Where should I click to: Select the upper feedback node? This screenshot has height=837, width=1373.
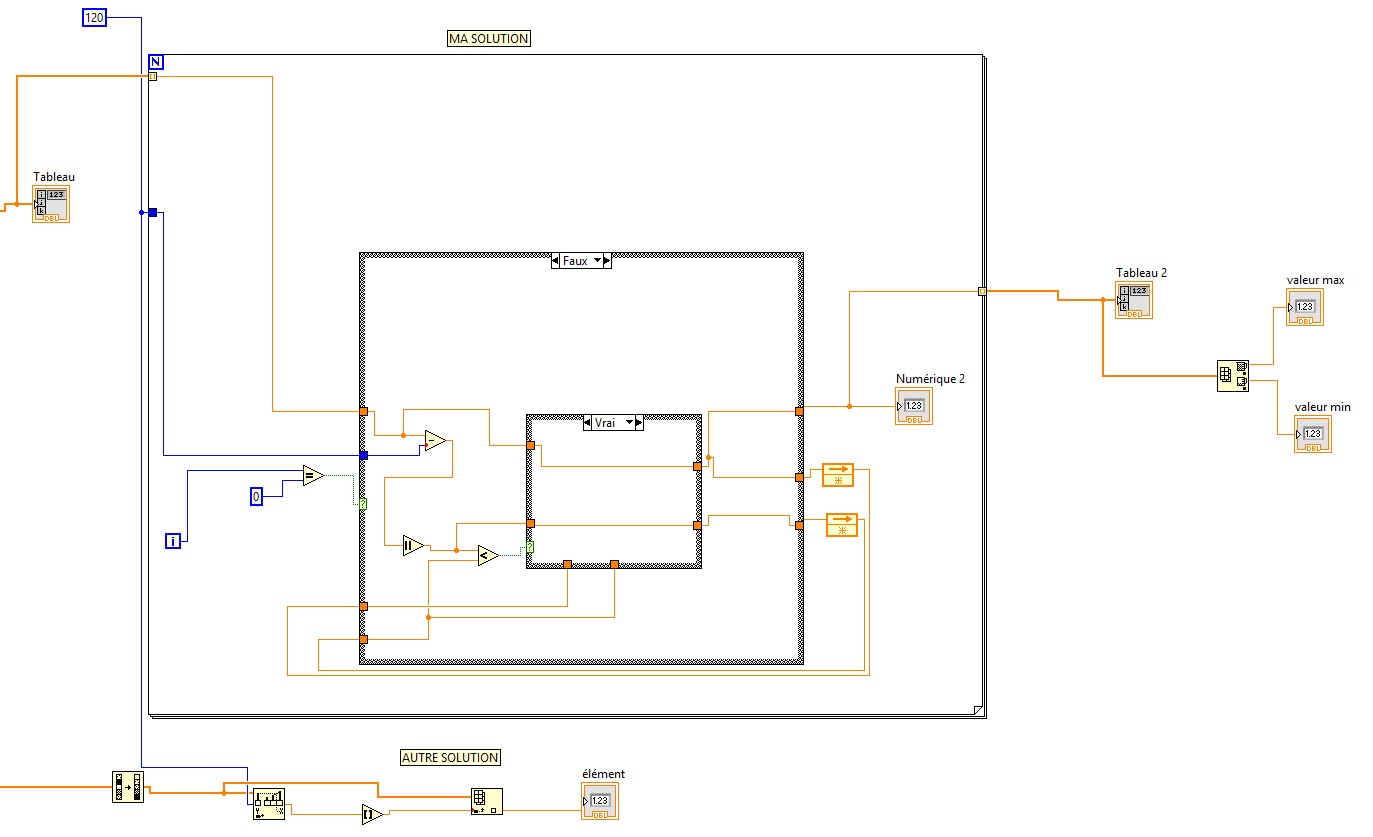click(838, 474)
